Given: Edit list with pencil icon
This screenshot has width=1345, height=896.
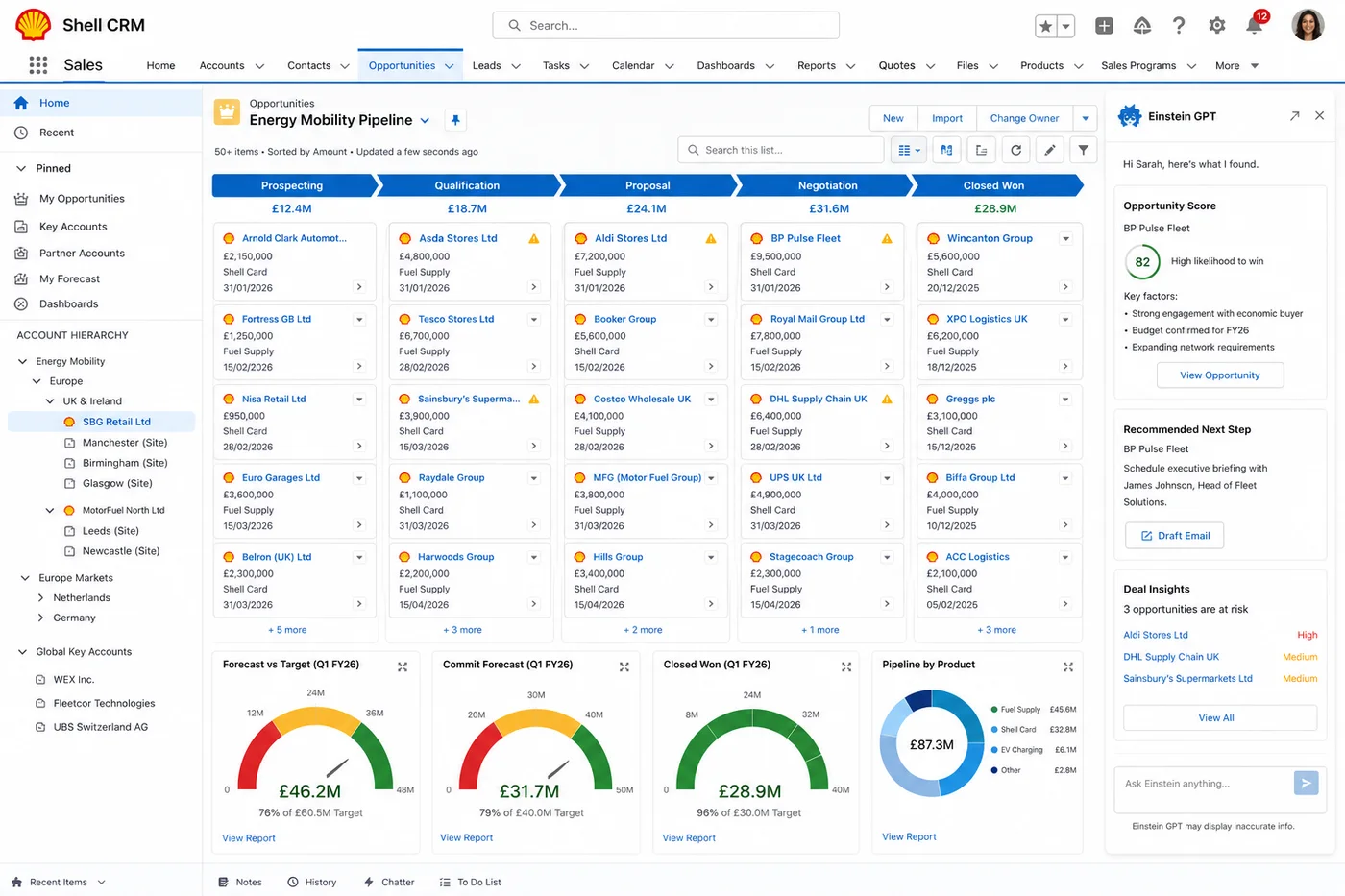Looking at the screenshot, I should (x=1050, y=150).
